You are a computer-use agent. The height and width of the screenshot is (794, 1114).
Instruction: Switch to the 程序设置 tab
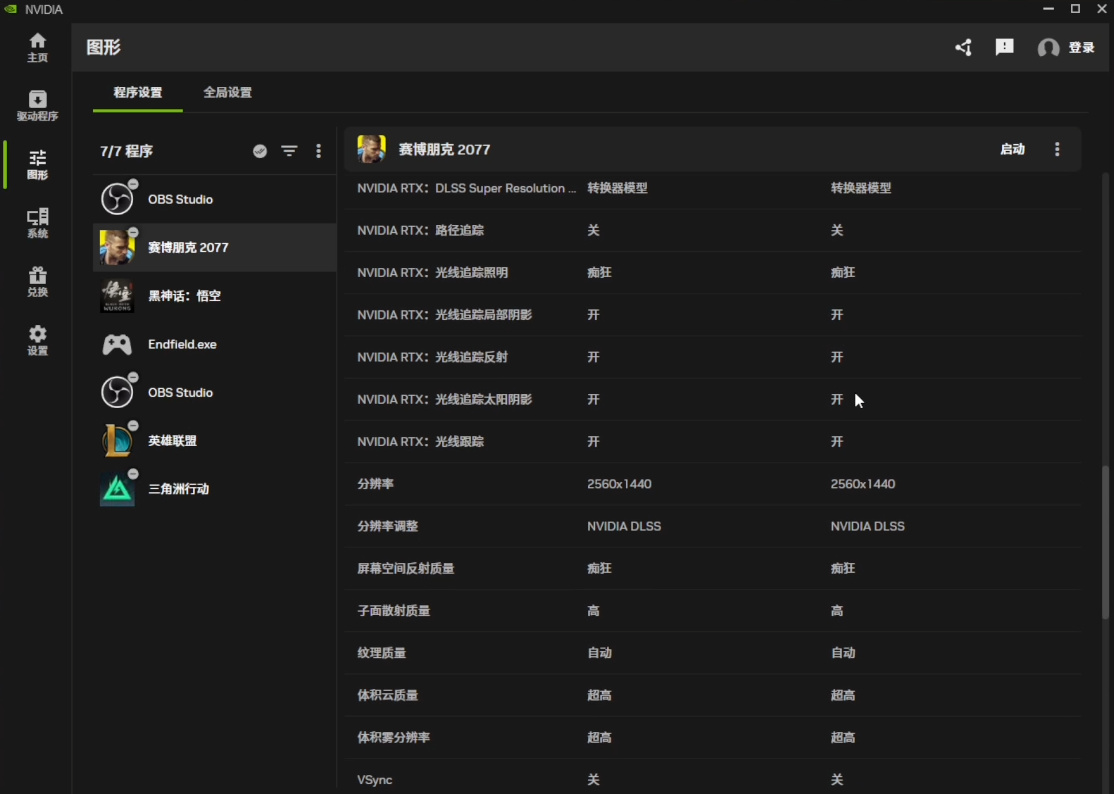coord(138,92)
